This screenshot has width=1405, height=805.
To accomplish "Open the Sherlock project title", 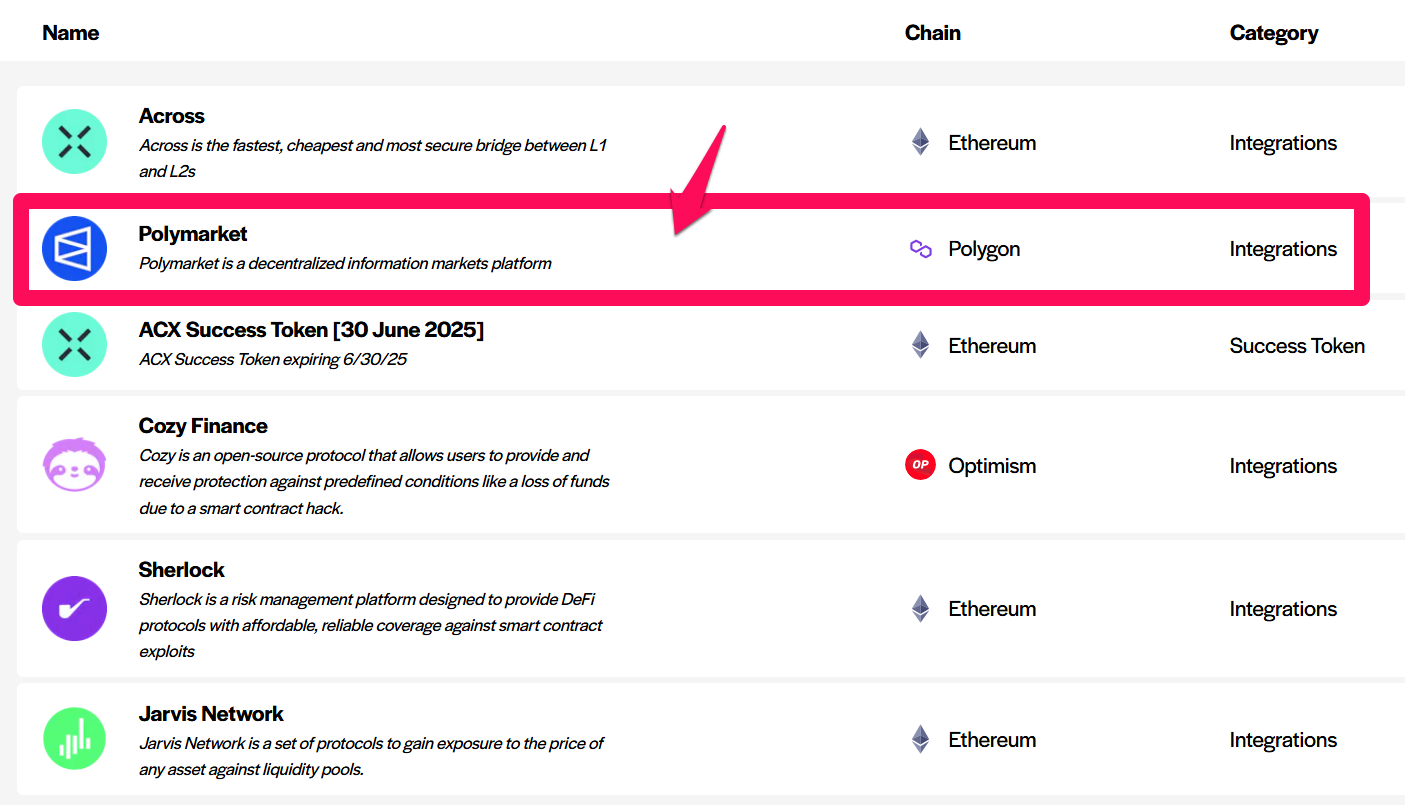I will 181,570.
